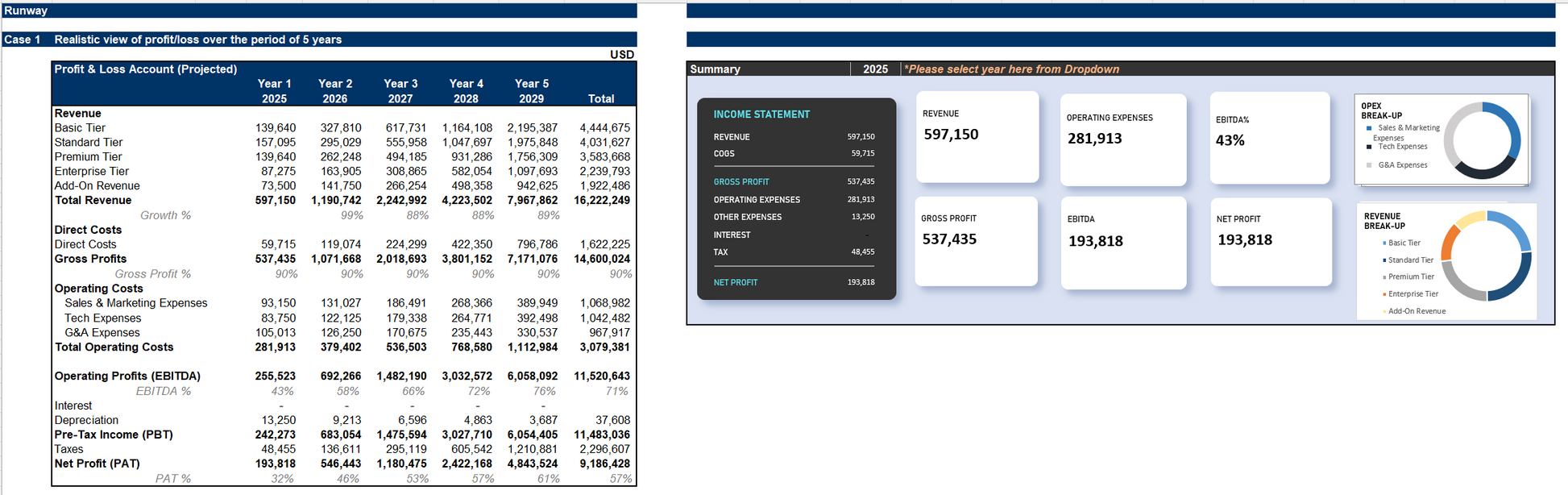The image size is (1568, 495).
Task: Select the Total column header
Action: [x=600, y=98]
